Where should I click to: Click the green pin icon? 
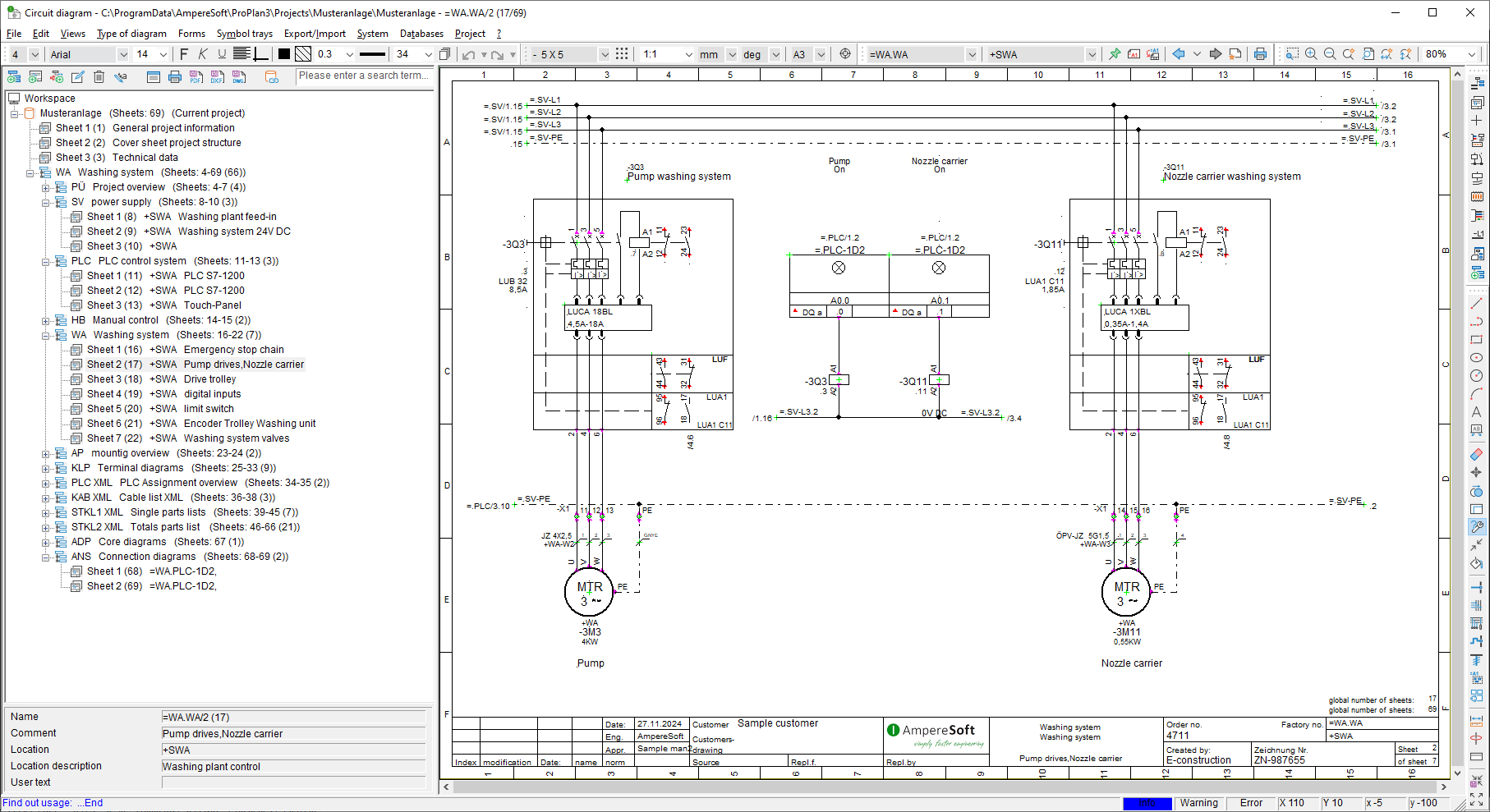pos(1115,54)
